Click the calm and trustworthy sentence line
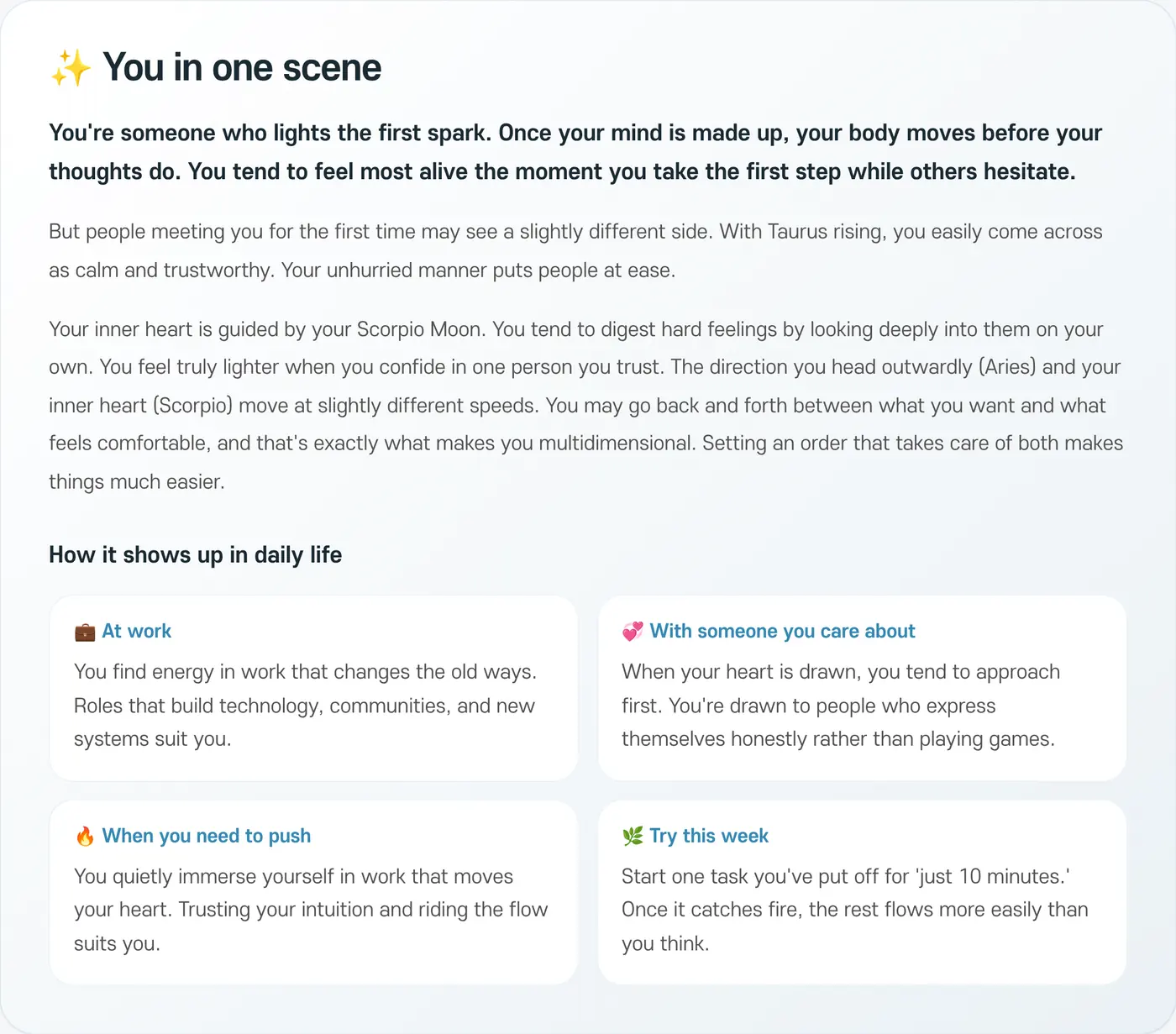Image resolution: width=1176 pixels, height=1034 pixels. click(x=362, y=270)
